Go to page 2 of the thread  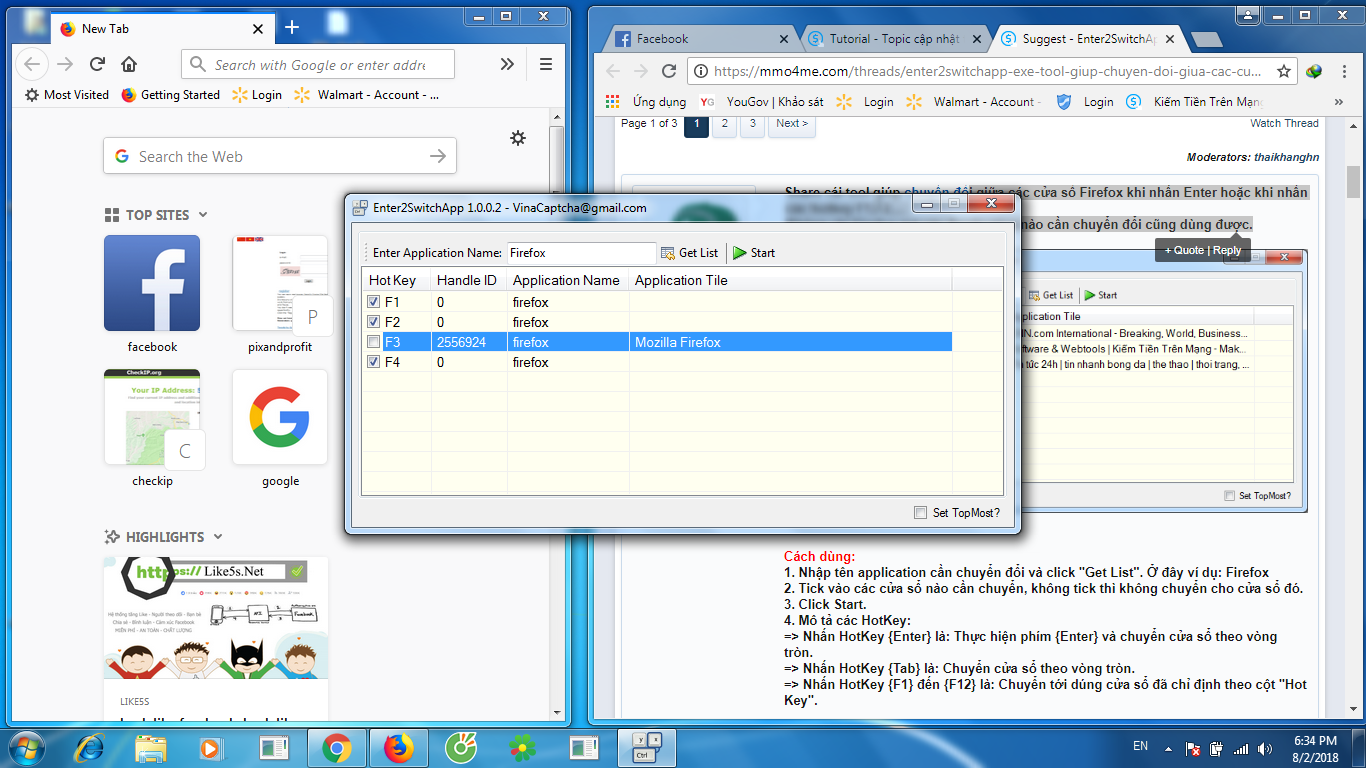[725, 124]
